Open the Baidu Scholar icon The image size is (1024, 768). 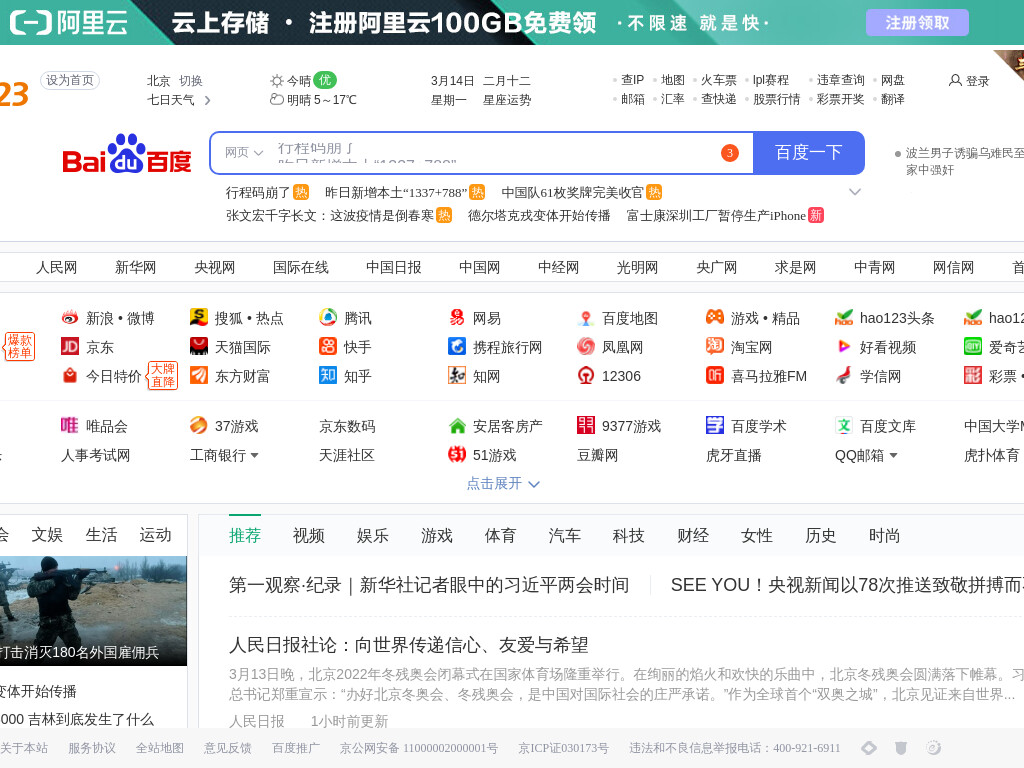715,426
